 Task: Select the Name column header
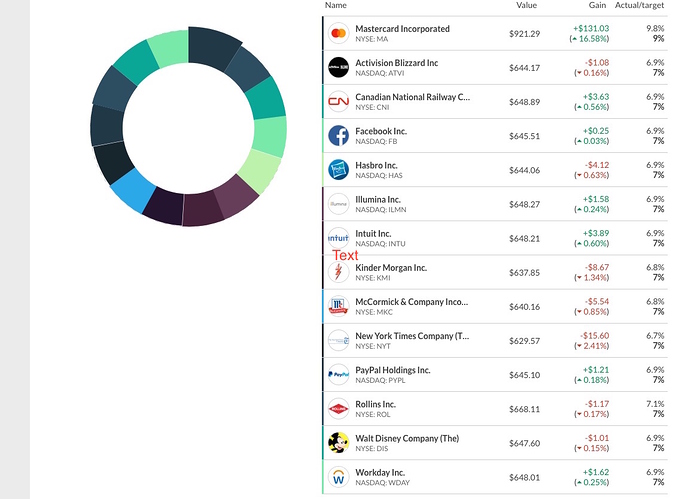coord(336,5)
